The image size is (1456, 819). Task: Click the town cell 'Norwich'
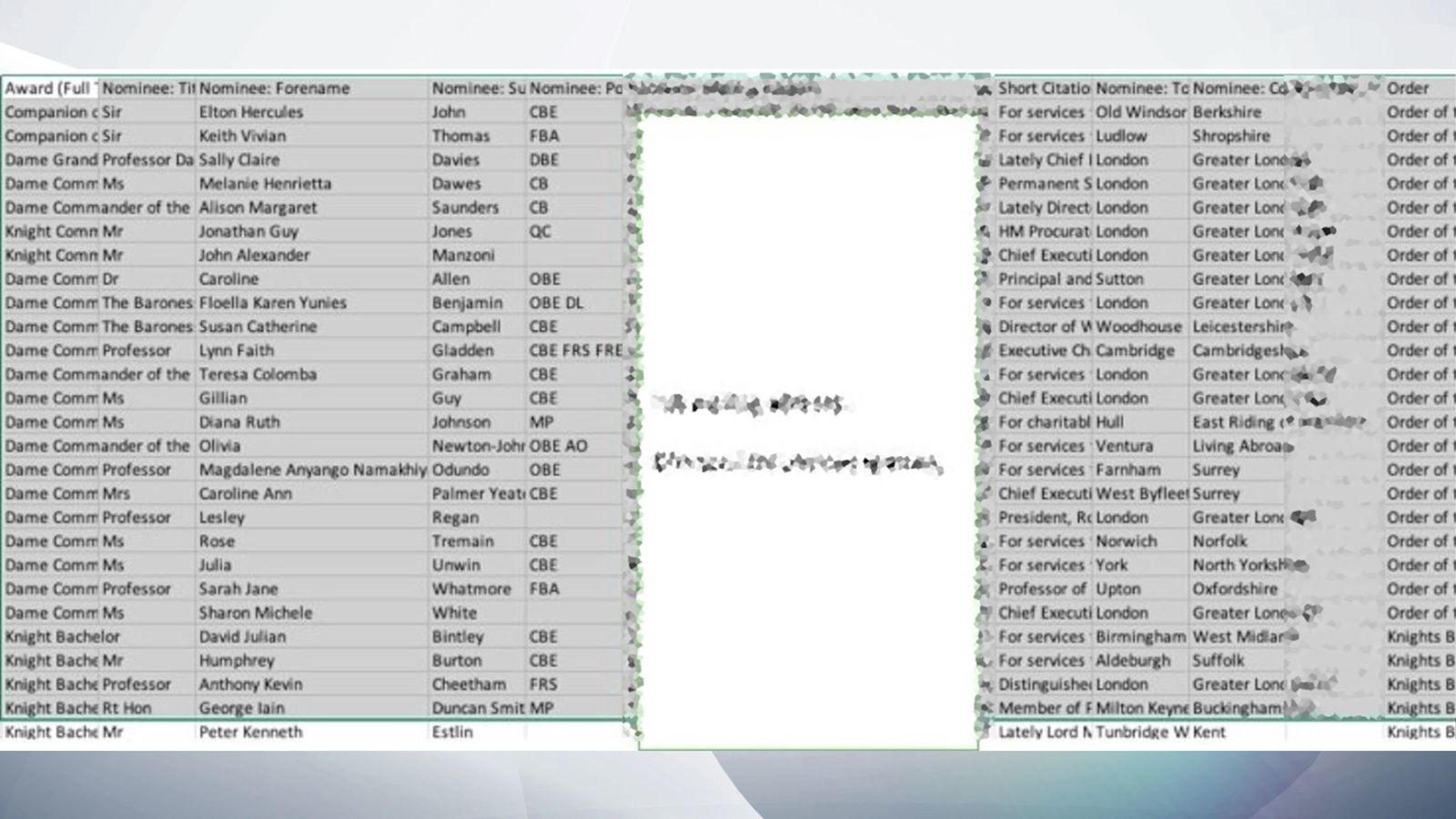[1141, 541]
